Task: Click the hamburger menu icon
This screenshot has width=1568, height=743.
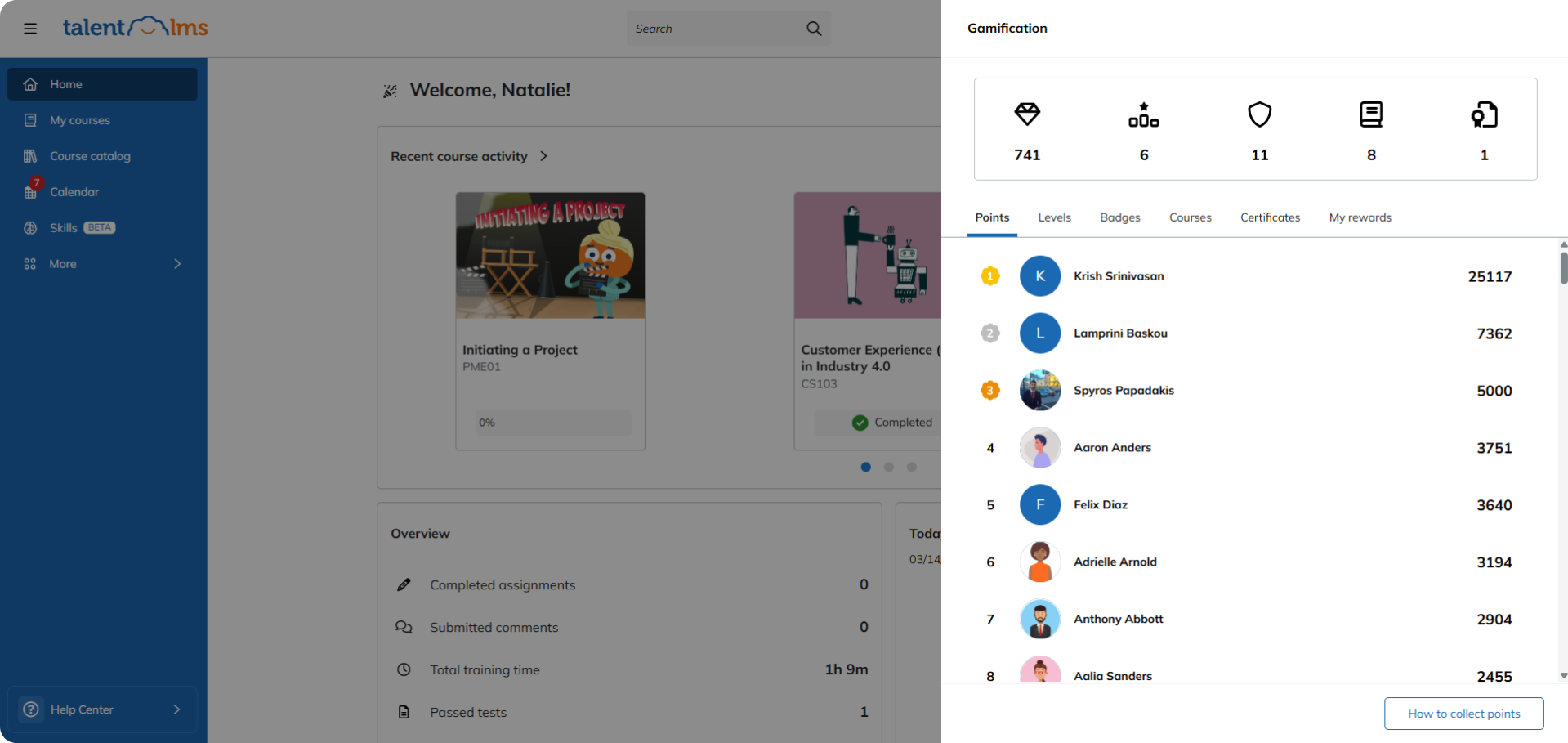Action: pyautogui.click(x=30, y=29)
